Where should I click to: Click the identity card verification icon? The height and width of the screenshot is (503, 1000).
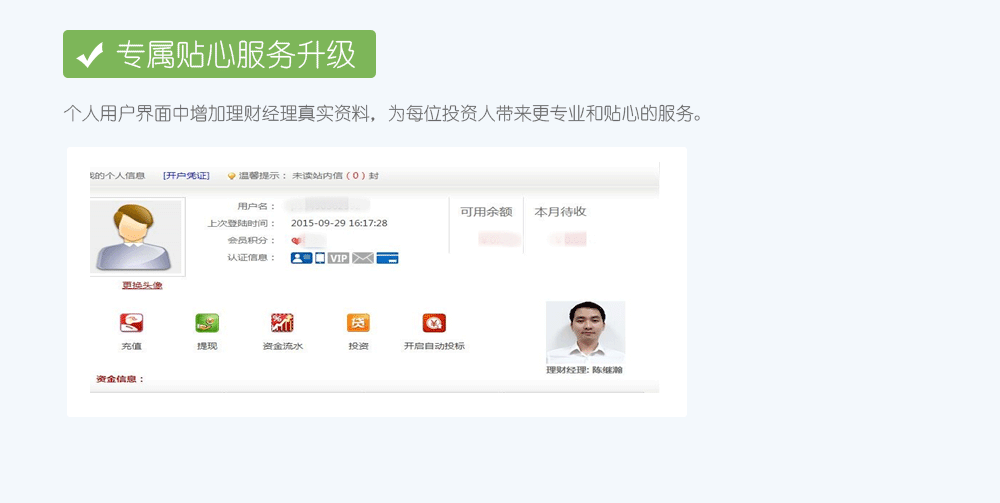(301, 258)
